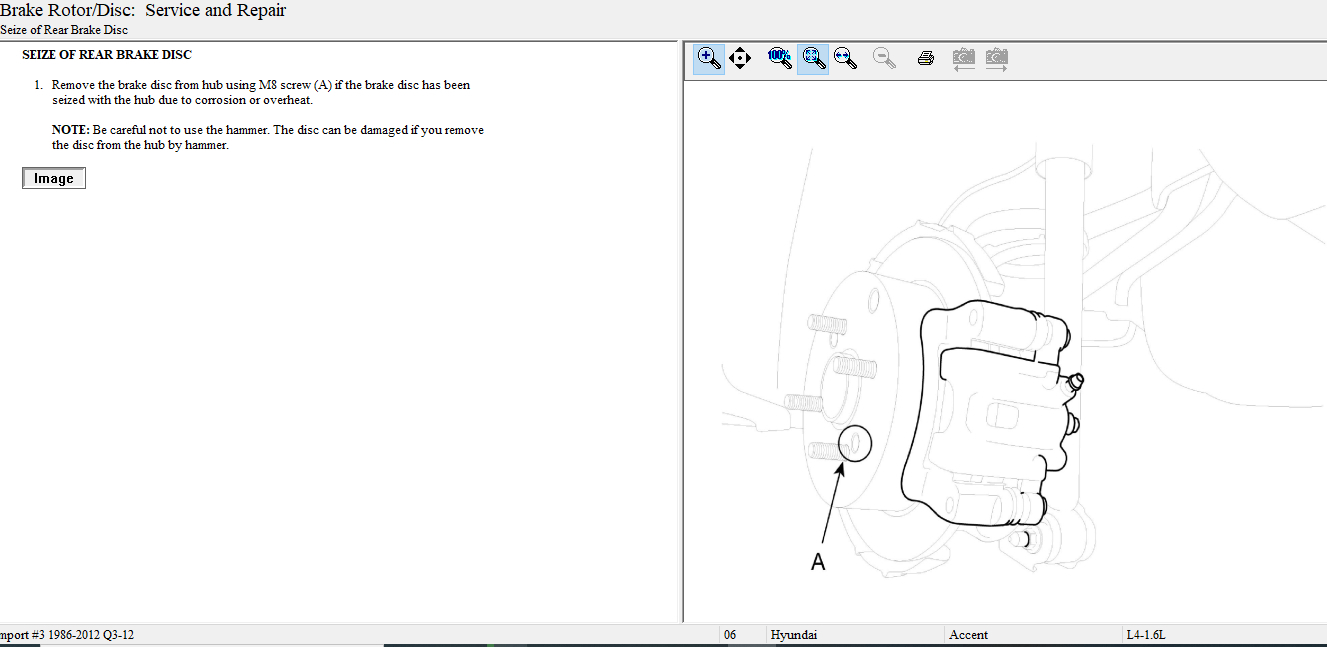Zoom image to 100% size
1327x647 pixels.
coord(779,58)
